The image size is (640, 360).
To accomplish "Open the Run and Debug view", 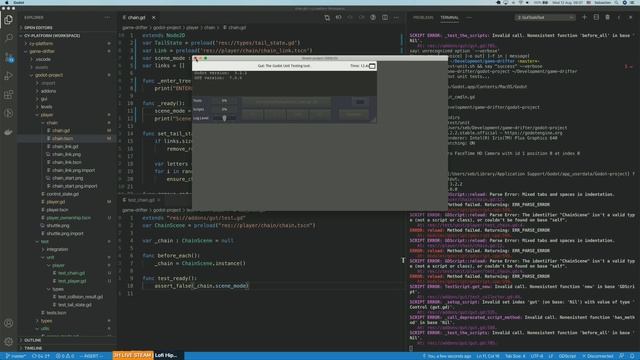I will 8,76.
